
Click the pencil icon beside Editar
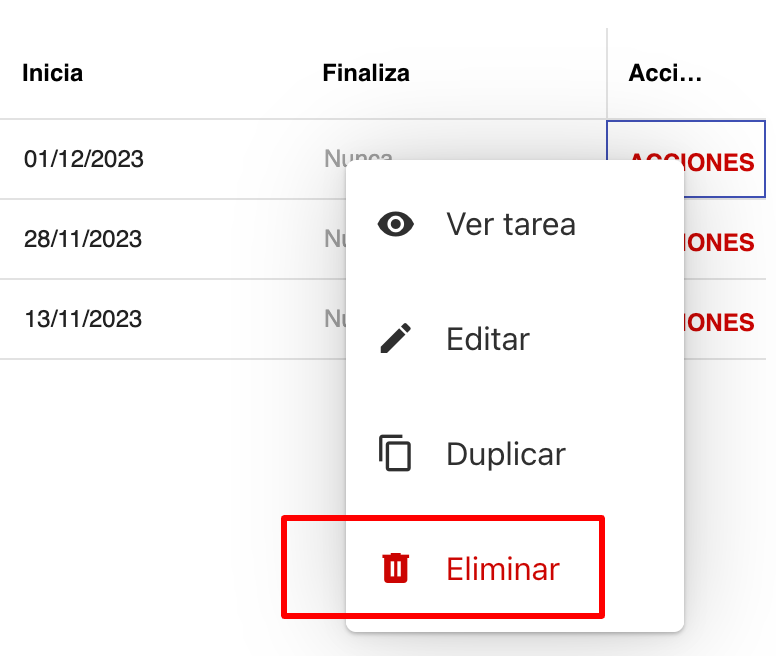pos(396,339)
